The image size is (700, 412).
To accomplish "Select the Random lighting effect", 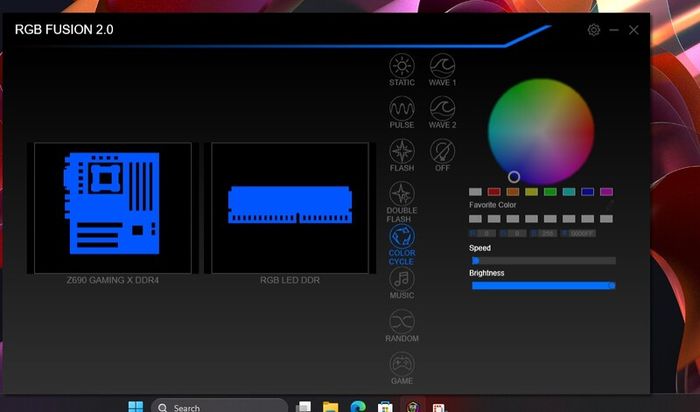I will click(402, 326).
